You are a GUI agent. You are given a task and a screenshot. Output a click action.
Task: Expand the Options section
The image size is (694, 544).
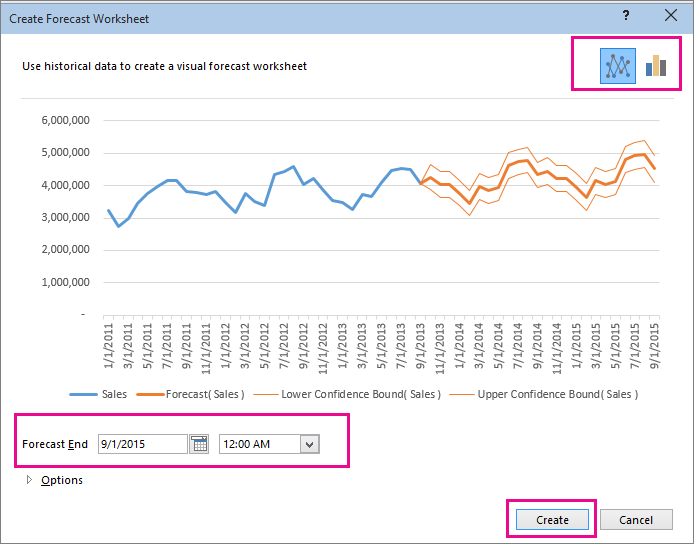(29, 480)
